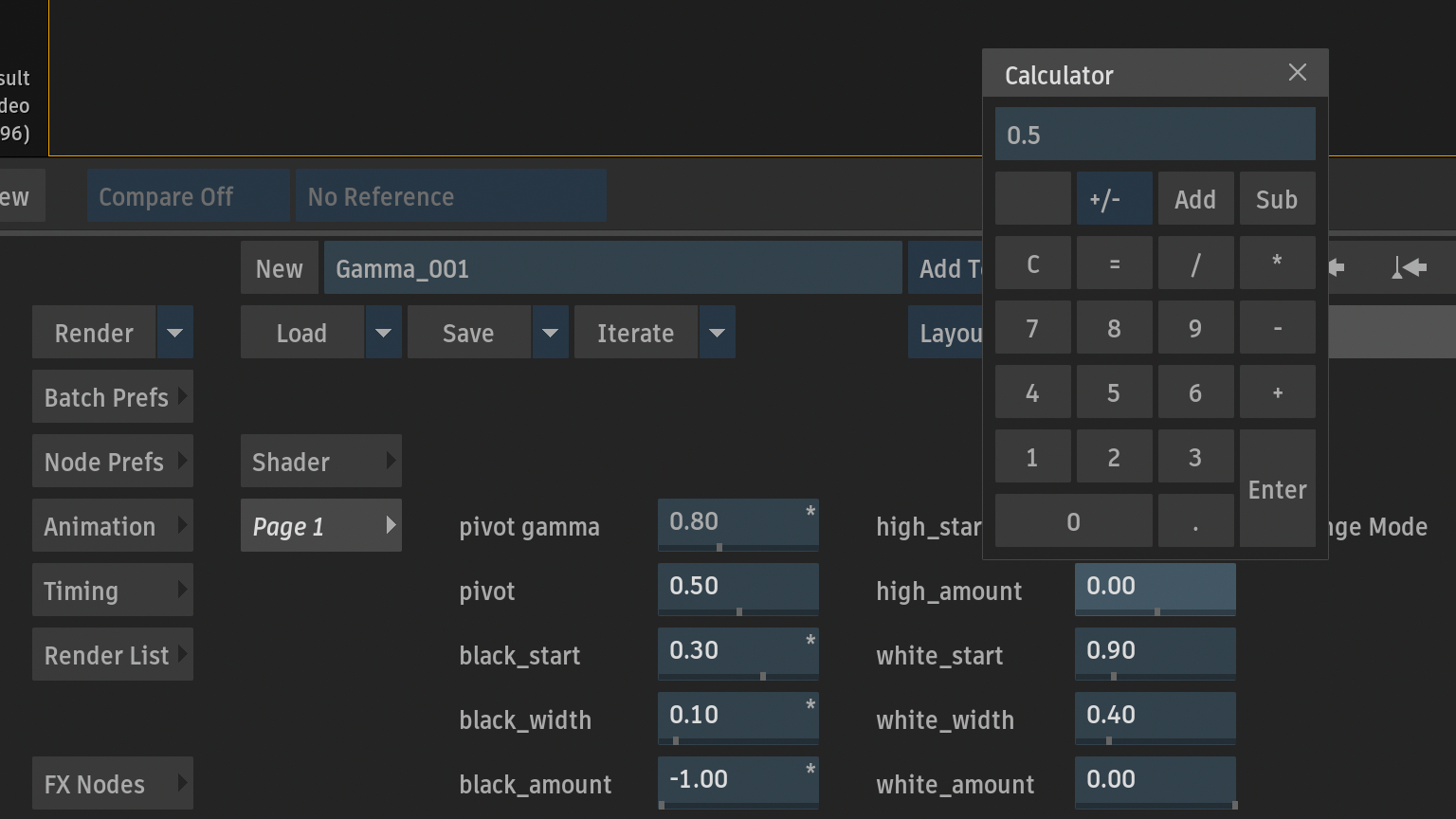This screenshot has height=819, width=1456.
Task: Click the calculator decimal point key
Action: coord(1196,520)
